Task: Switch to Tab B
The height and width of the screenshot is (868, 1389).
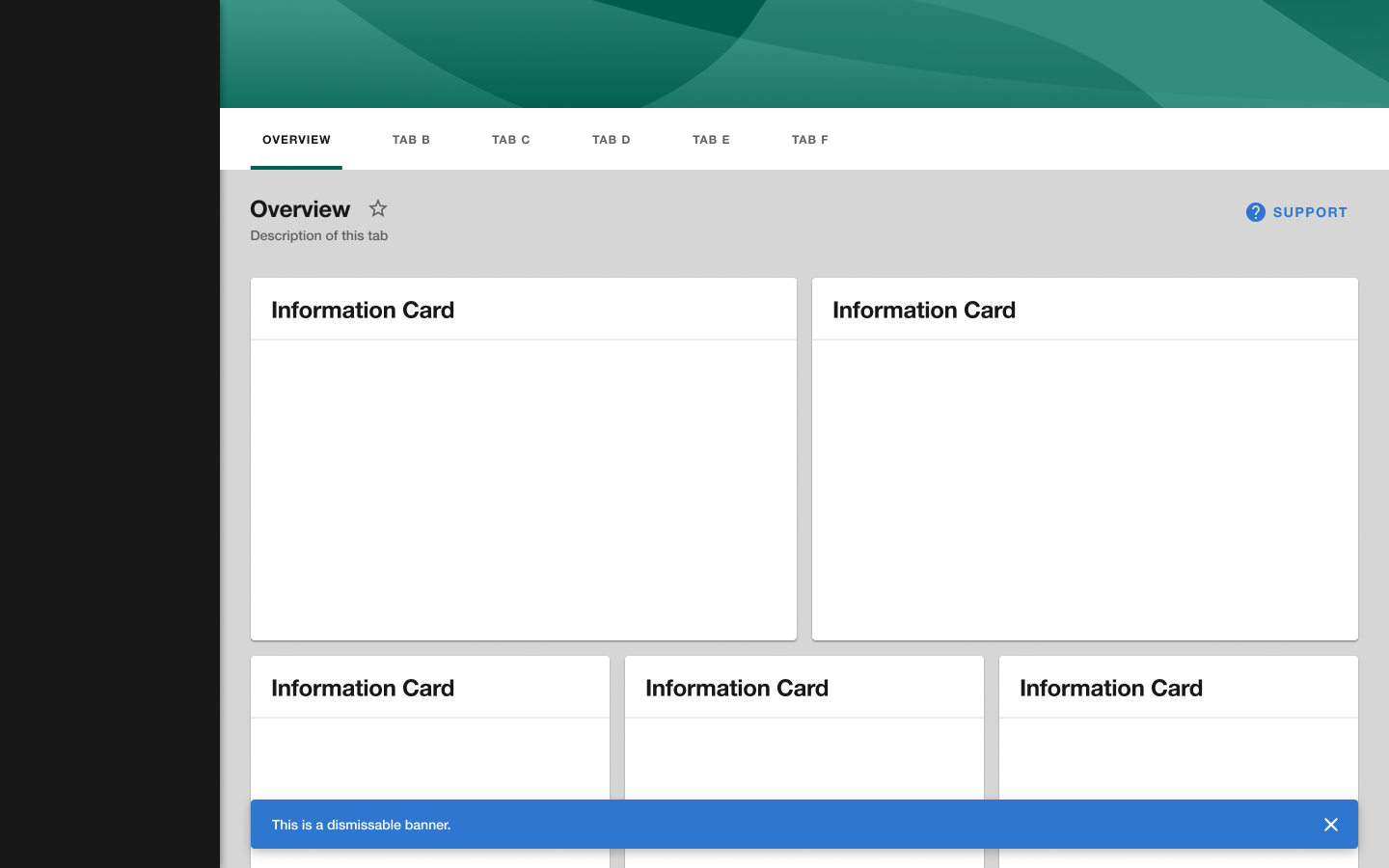Action: point(411,139)
